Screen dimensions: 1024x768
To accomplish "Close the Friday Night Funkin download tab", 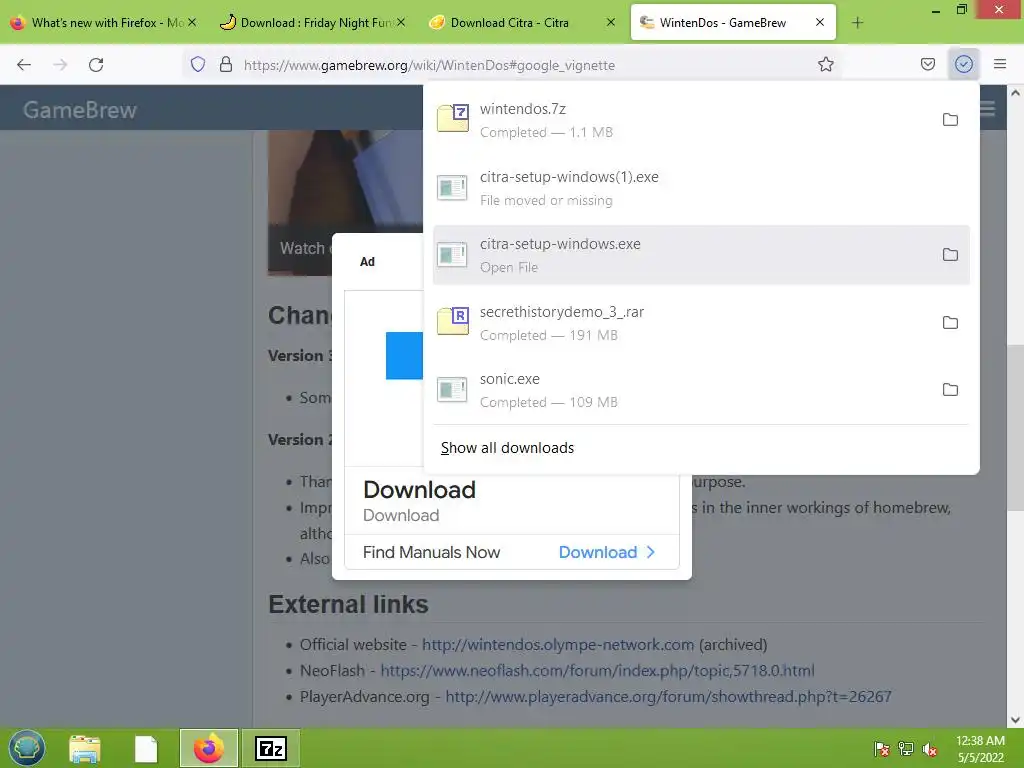I will [x=401, y=22].
